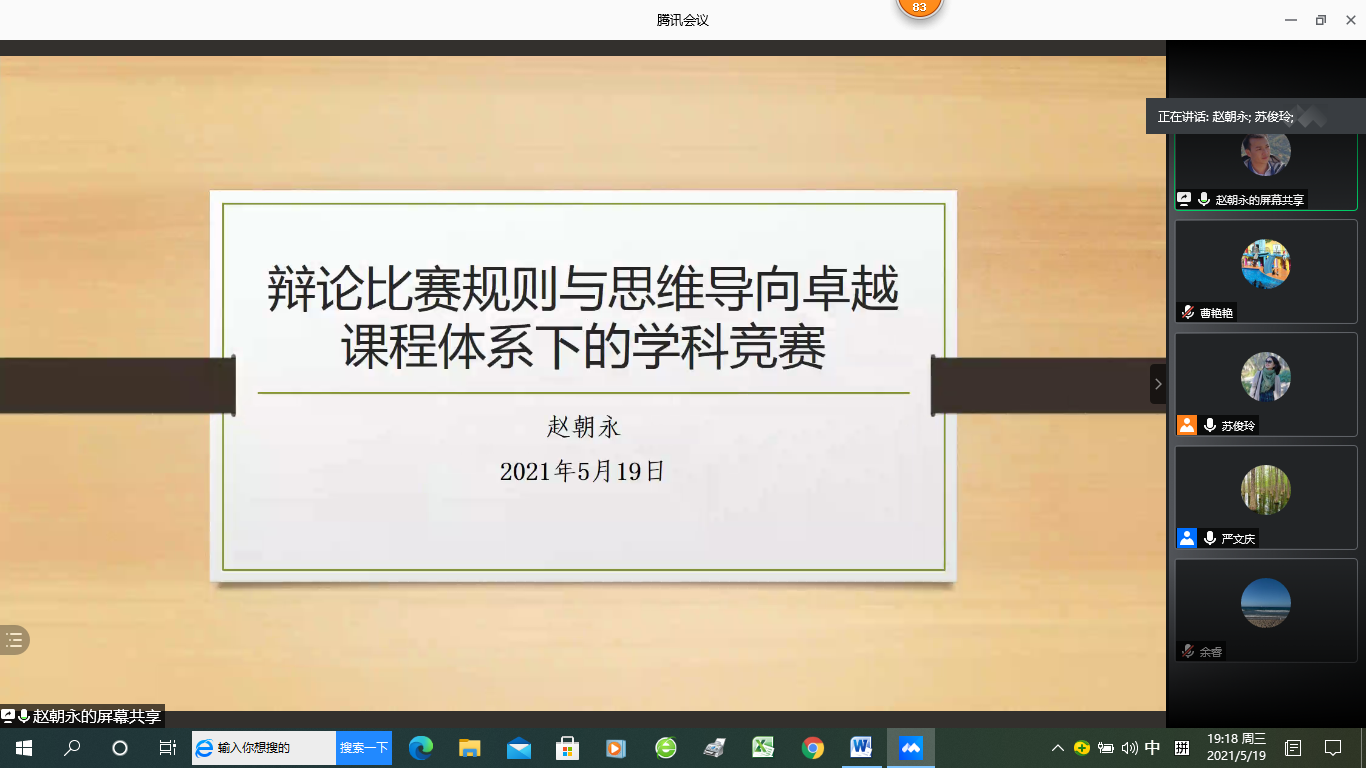The width and height of the screenshot is (1366, 768).
Task: Collapse the participant video sidebar arrow
Action: click(x=1158, y=384)
